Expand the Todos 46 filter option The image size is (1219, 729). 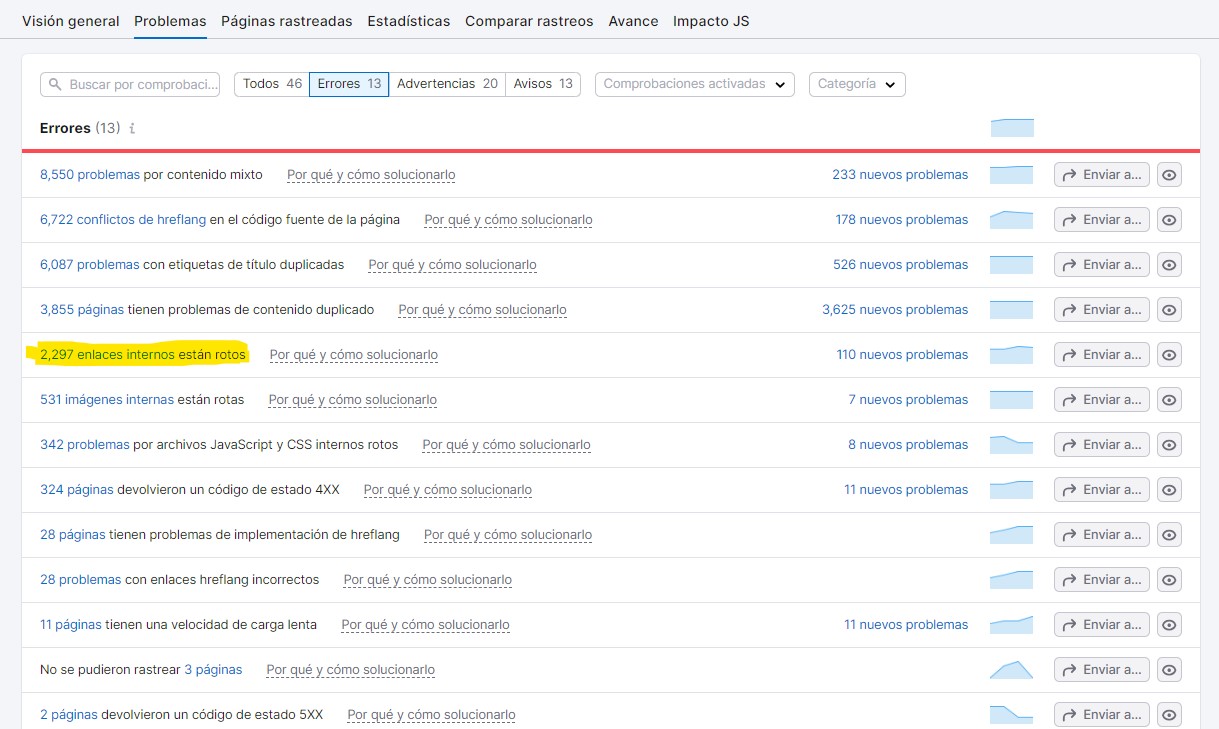pyautogui.click(x=270, y=84)
